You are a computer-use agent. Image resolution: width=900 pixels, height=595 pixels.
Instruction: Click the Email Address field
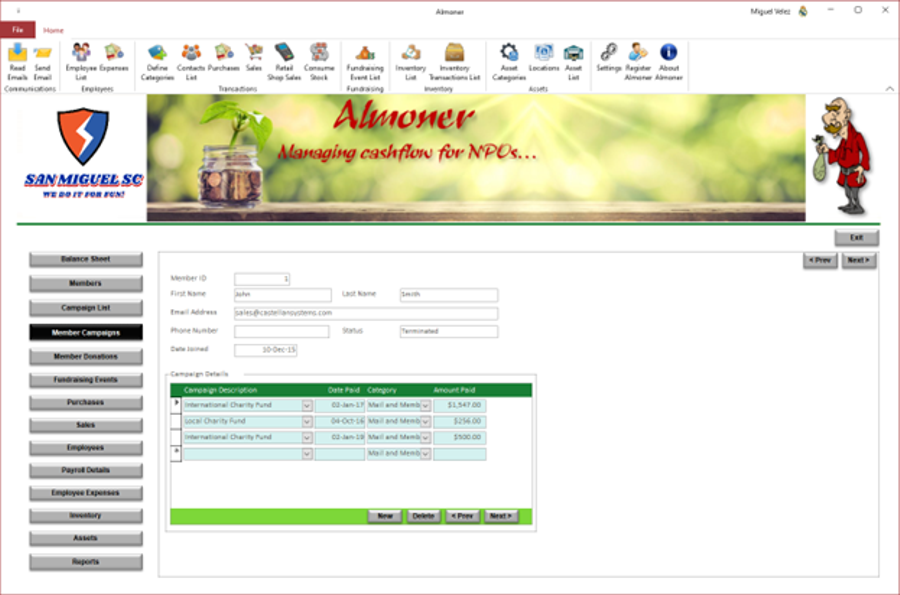click(366, 313)
